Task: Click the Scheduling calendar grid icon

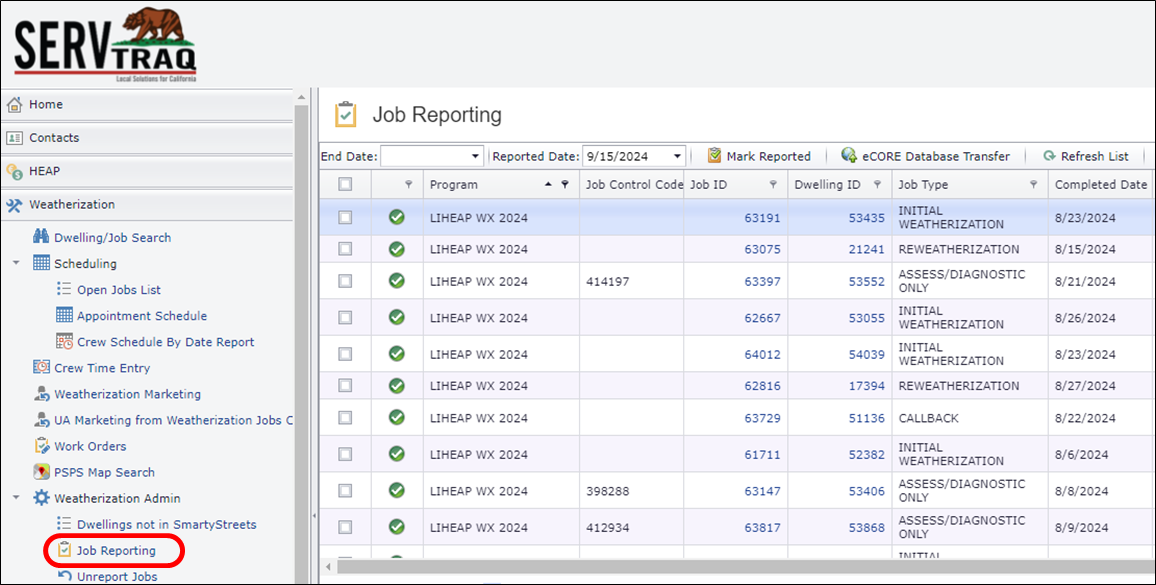Action: [x=41, y=263]
